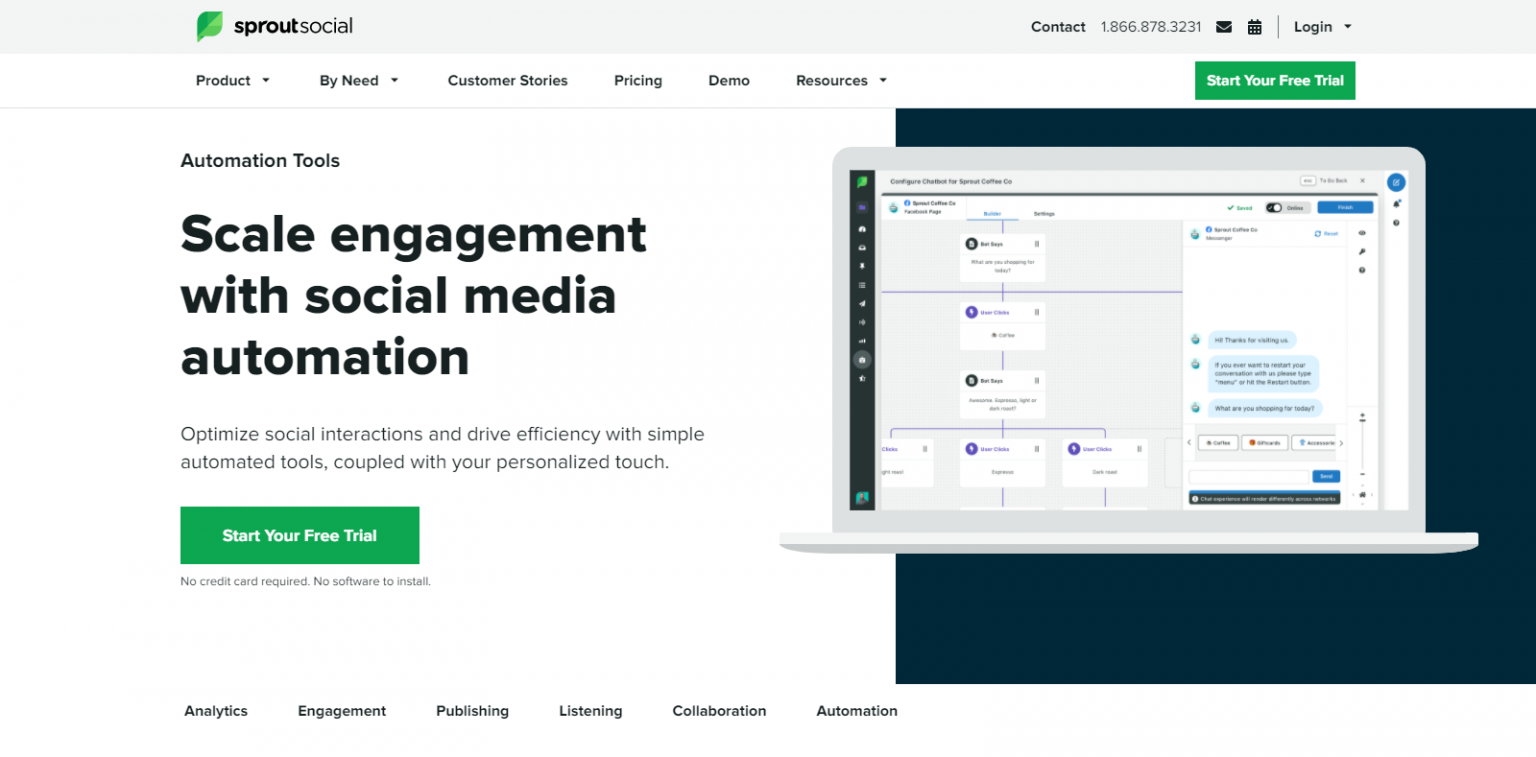Switch to the Settings tab in the chatbot builder

click(1045, 213)
